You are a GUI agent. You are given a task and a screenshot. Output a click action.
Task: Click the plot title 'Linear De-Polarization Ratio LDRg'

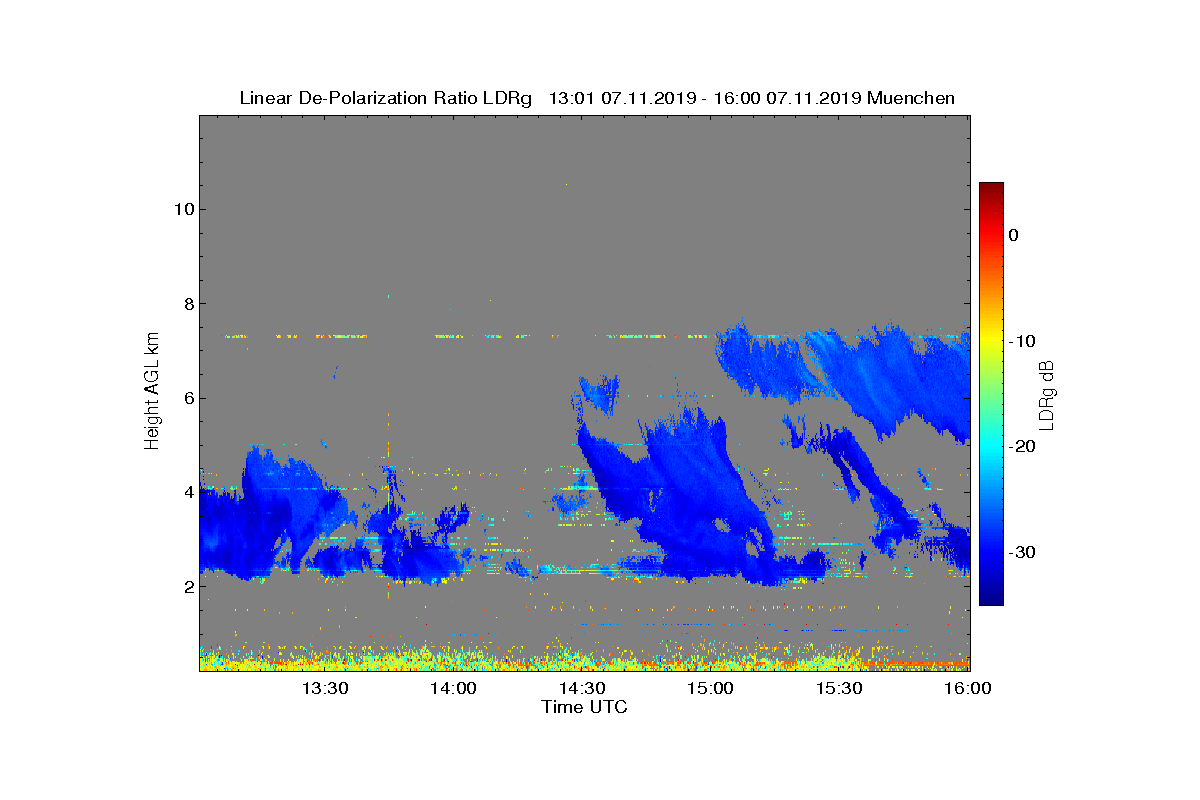(386, 98)
